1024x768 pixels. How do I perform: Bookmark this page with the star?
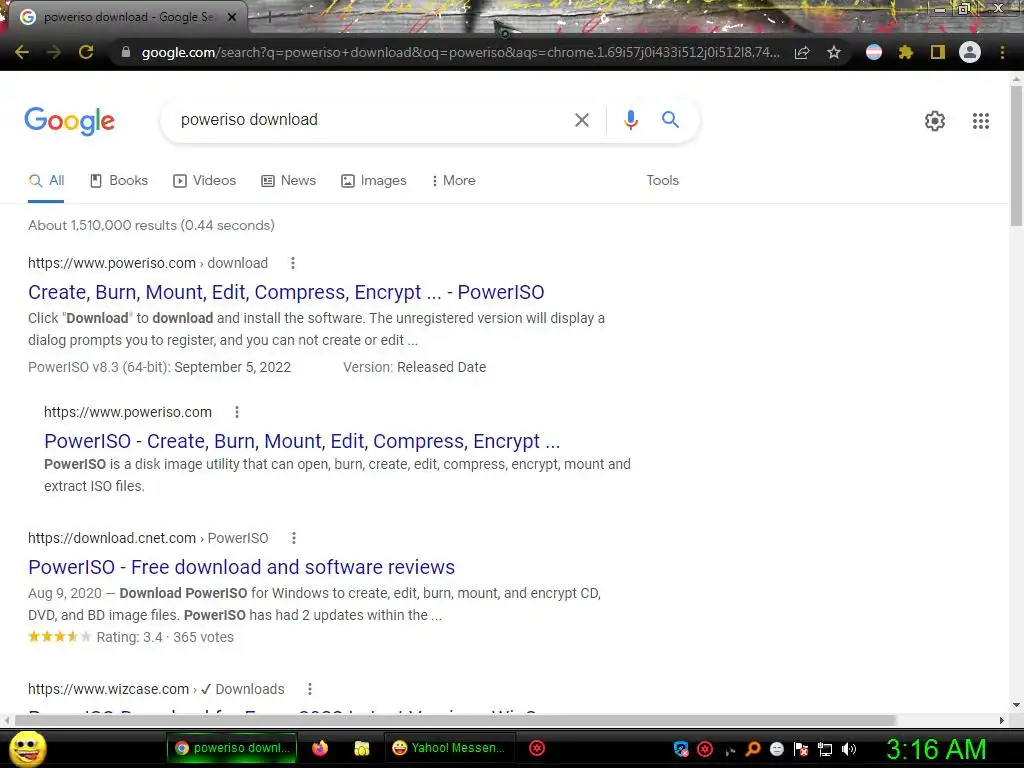point(834,52)
